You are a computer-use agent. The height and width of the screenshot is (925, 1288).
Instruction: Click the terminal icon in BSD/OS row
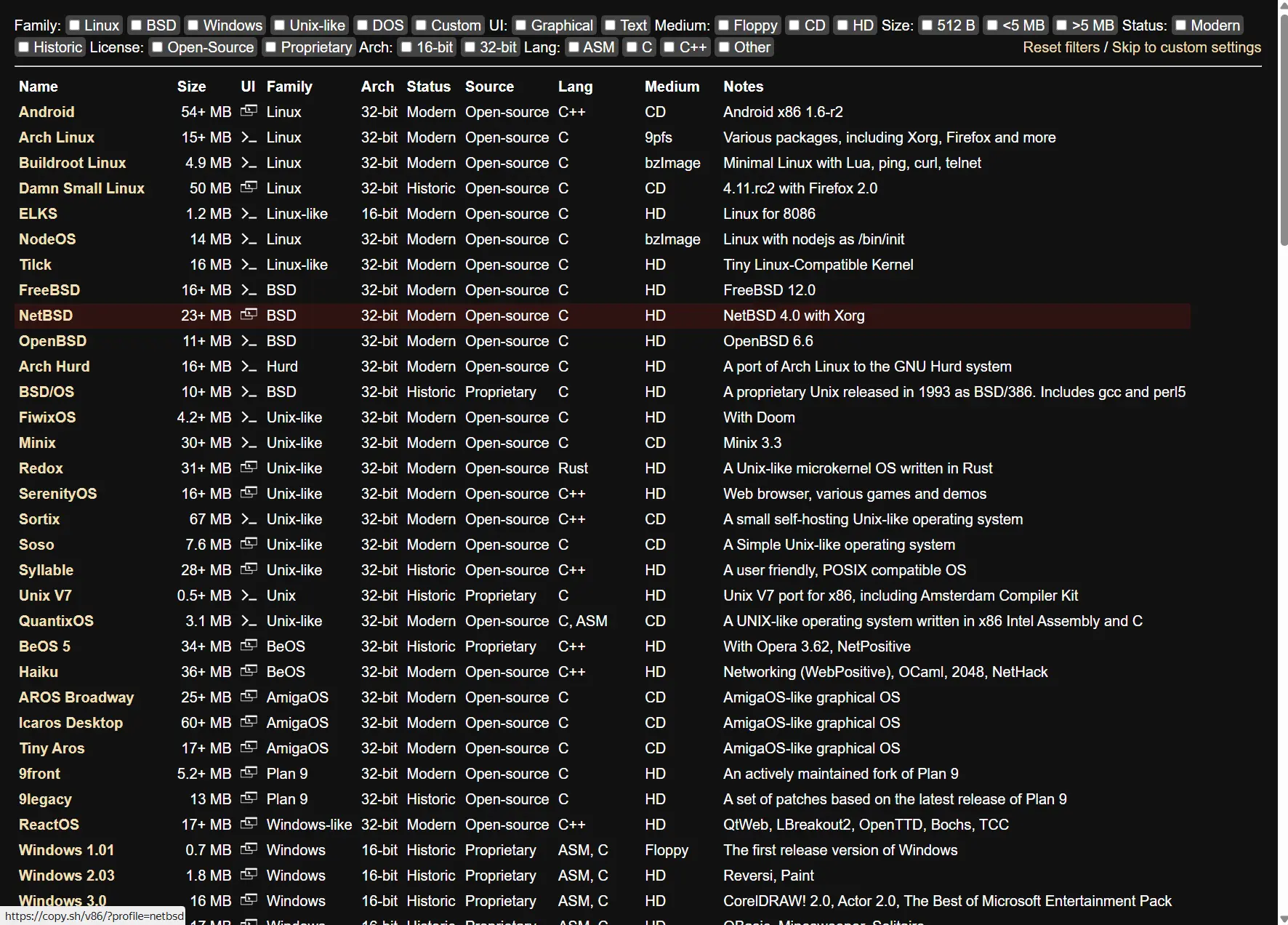pyautogui.click(x=249, y=392)
